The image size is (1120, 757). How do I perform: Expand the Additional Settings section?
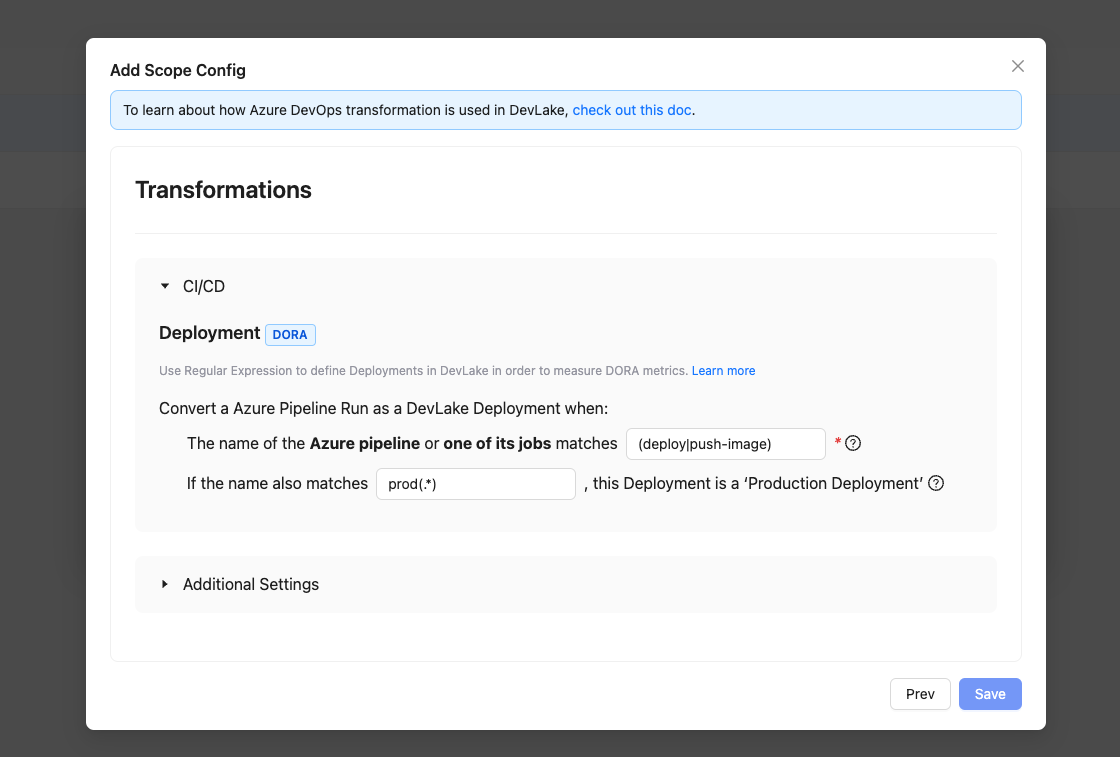click(x=165, y=584)
